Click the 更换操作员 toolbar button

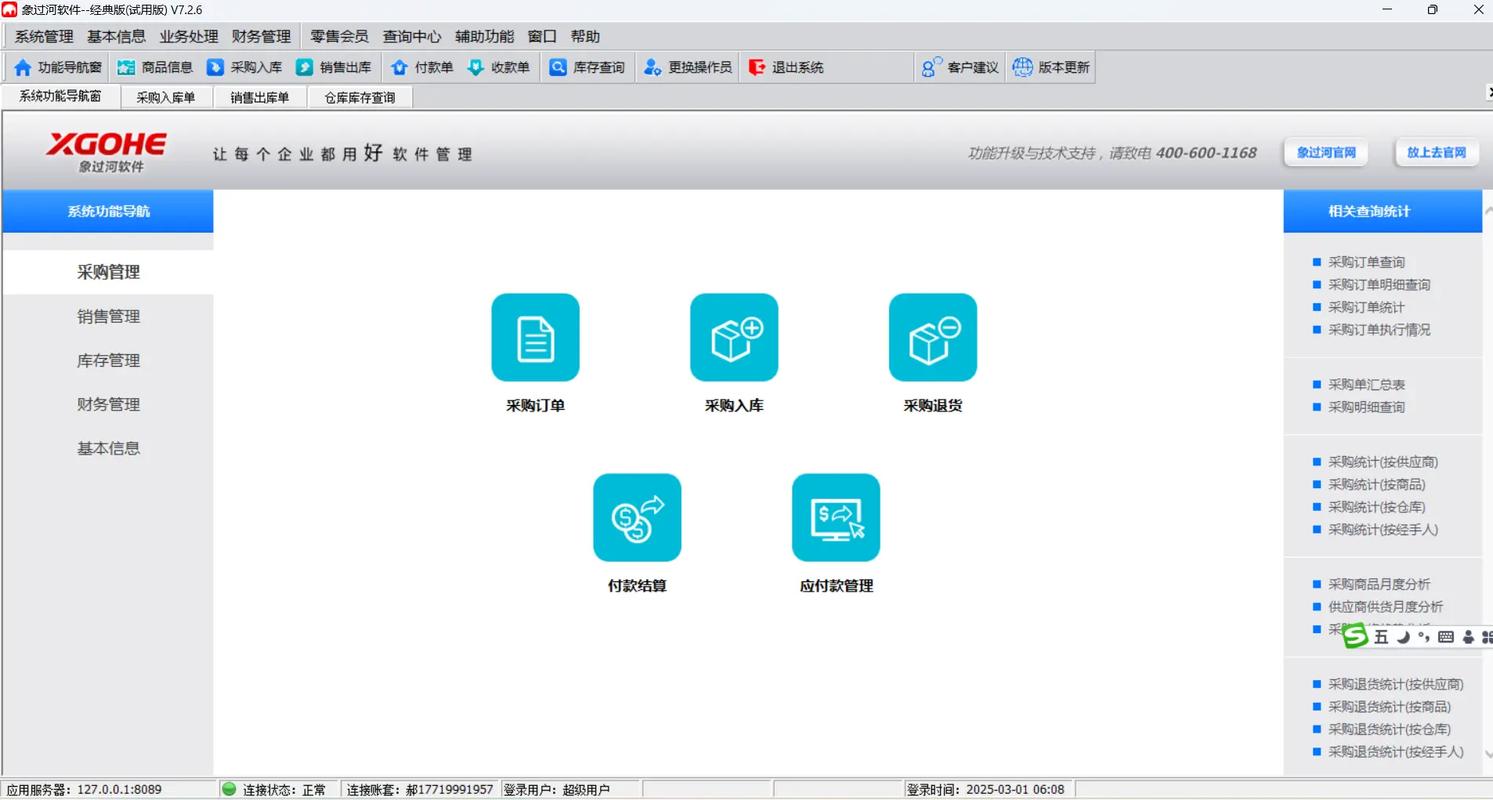[x=688, y=68]
